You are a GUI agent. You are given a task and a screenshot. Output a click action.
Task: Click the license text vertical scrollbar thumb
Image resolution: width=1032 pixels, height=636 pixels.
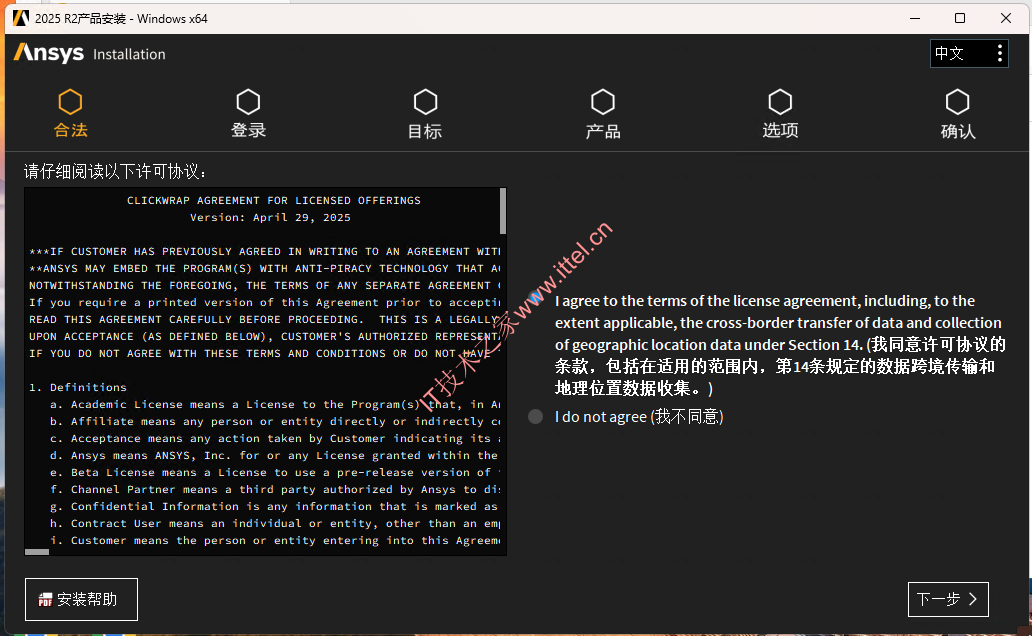[502, 211]
